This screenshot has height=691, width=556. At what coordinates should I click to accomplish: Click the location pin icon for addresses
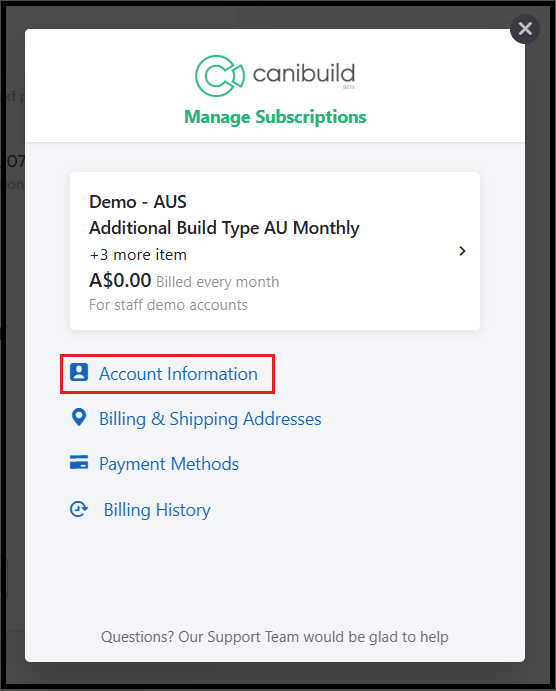[x=79, y=417]
